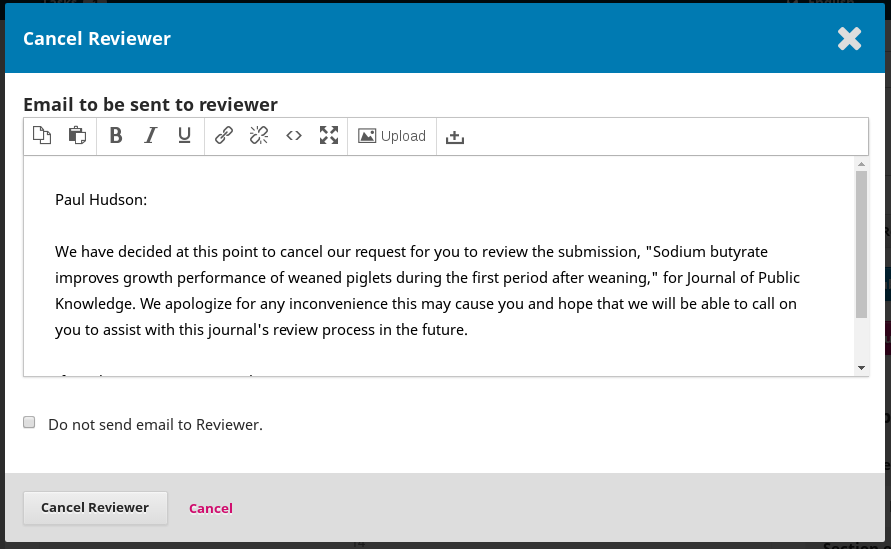Viewport: 891px width, 549px height.
Task: Click the insert content download-tray icon
Action: (455, 136)
